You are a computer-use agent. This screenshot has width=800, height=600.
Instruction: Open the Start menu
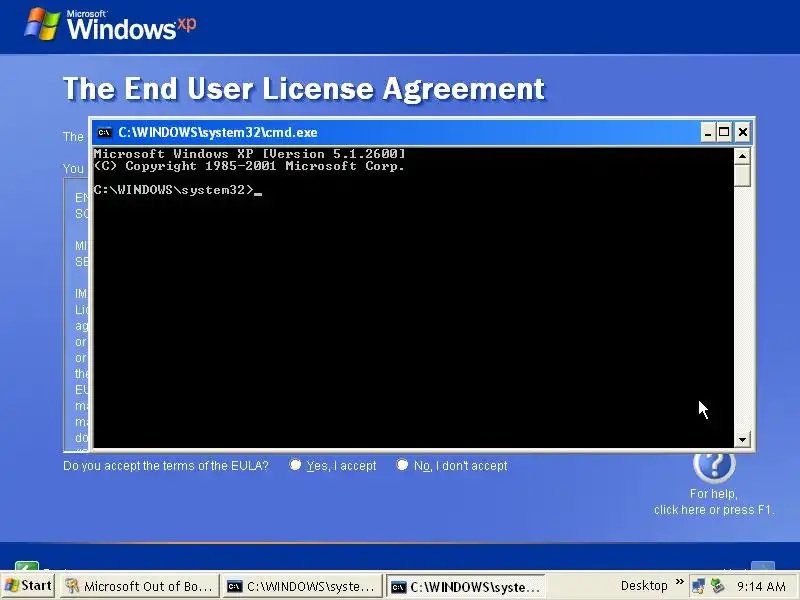[x=28, y=586]
